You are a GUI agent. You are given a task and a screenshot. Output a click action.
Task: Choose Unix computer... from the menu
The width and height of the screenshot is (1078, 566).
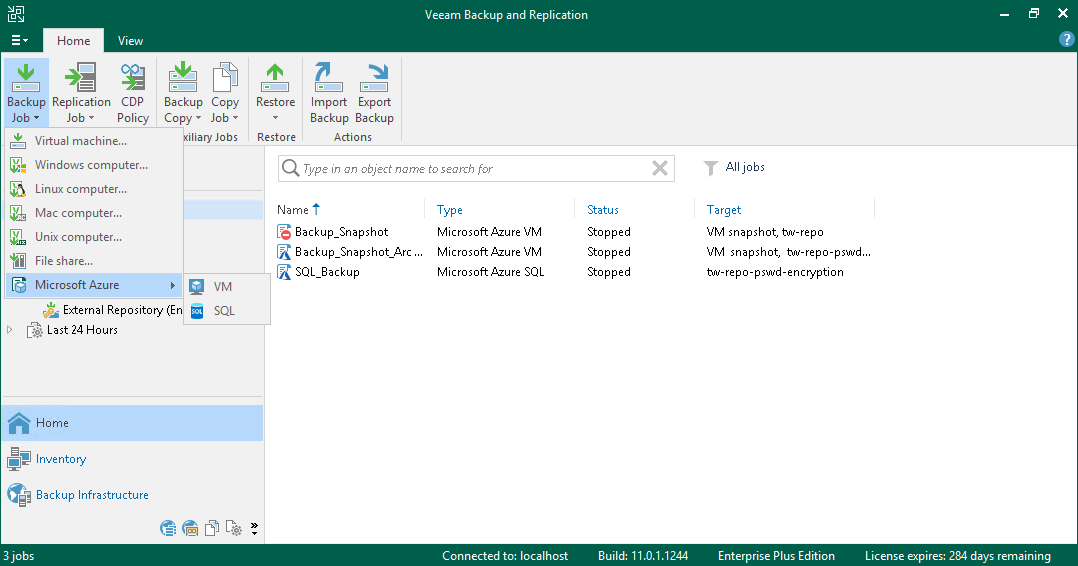[94, 237]
